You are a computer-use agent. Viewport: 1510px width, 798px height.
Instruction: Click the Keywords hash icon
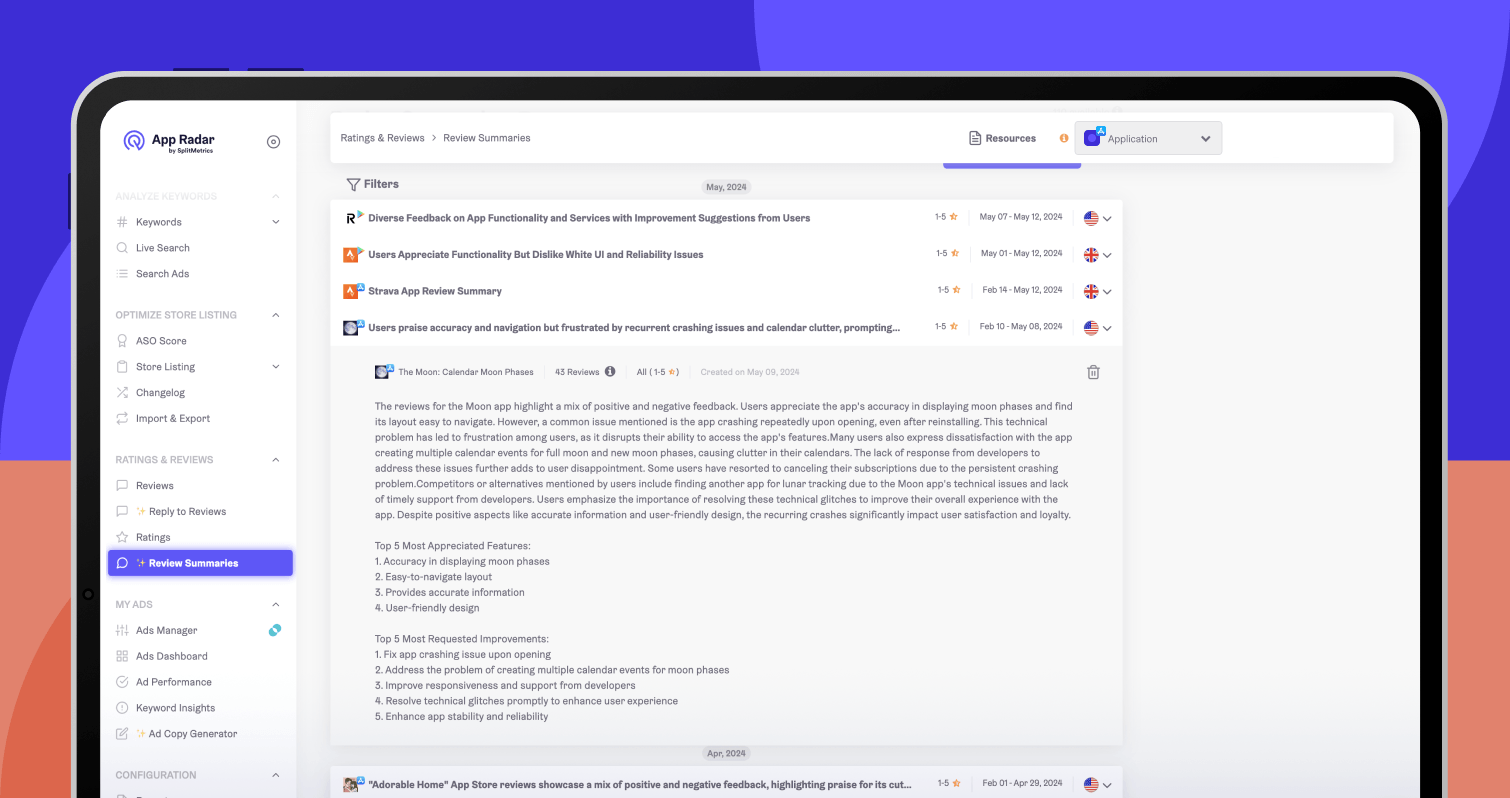pyautogui.click(x=122, y=222)
